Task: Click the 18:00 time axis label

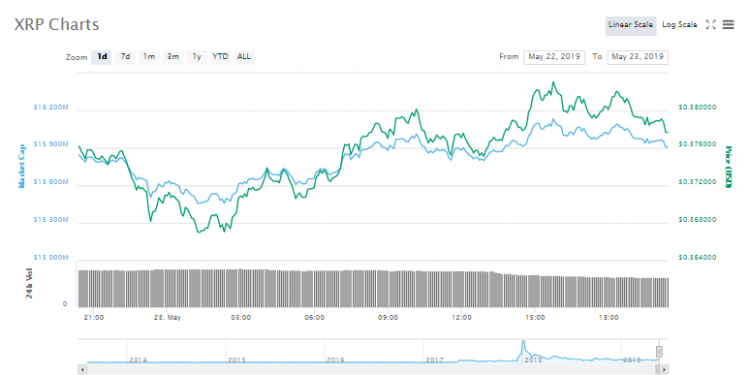Action: (608, 317)
